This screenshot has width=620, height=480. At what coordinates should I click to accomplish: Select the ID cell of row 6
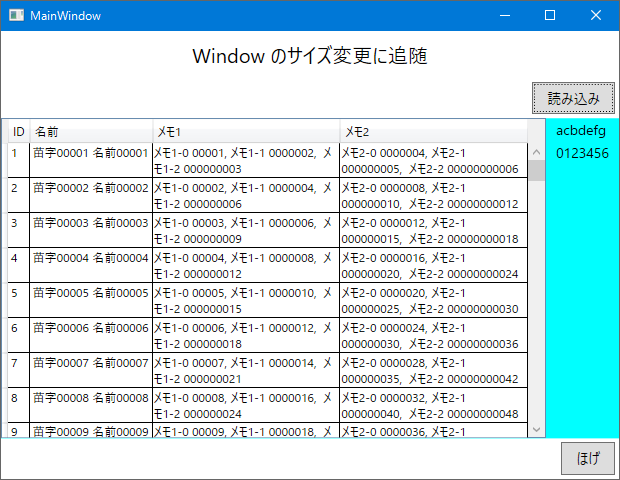pos(19,335)
